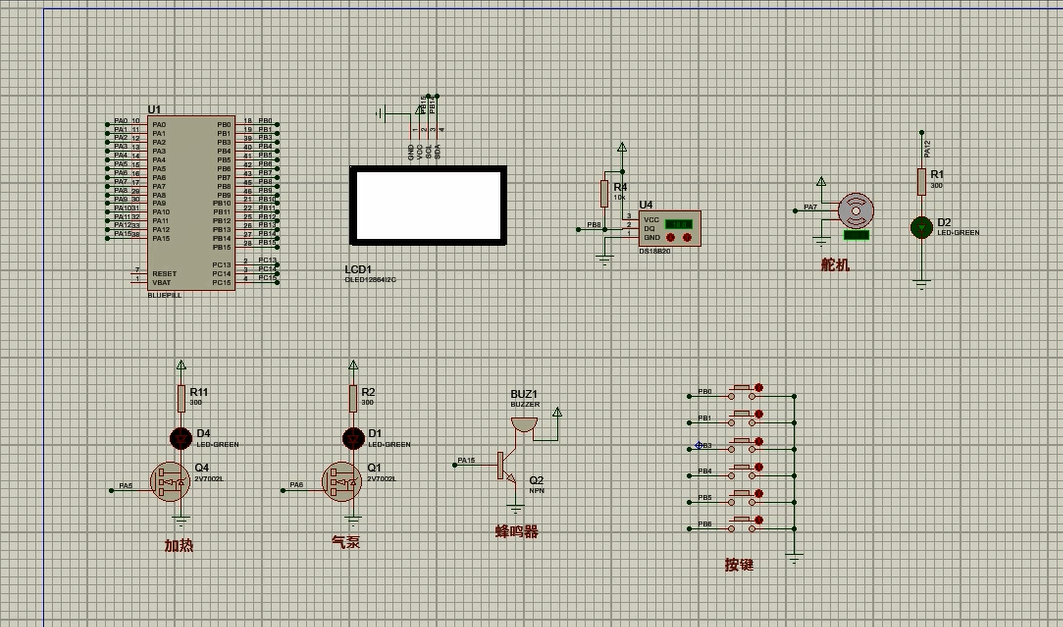
Task: Select the D1 LED above Q1
Action: (352, 437)
